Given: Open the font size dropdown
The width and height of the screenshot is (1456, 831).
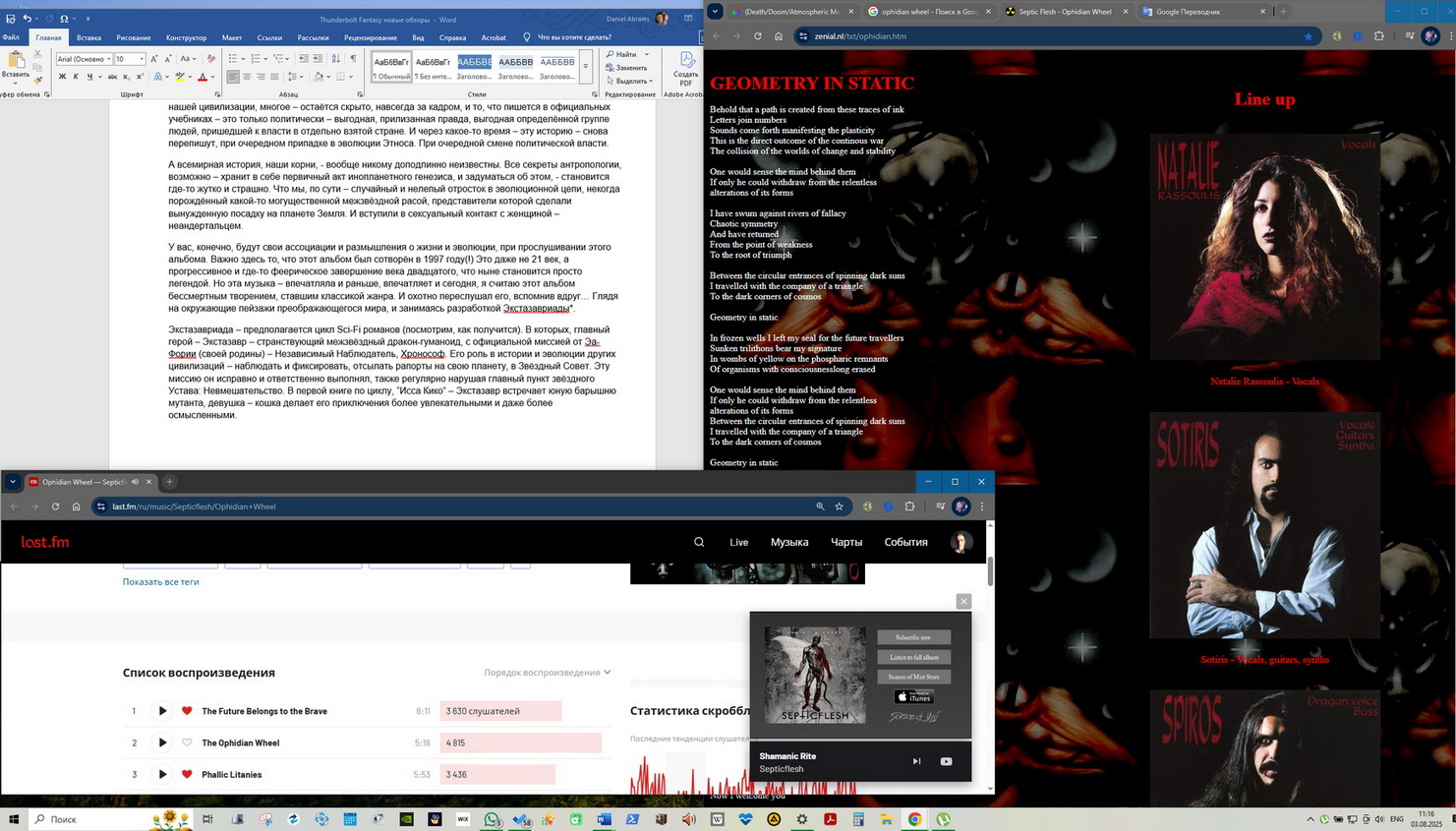Looking at the screenshot, I should coord(142,59).
